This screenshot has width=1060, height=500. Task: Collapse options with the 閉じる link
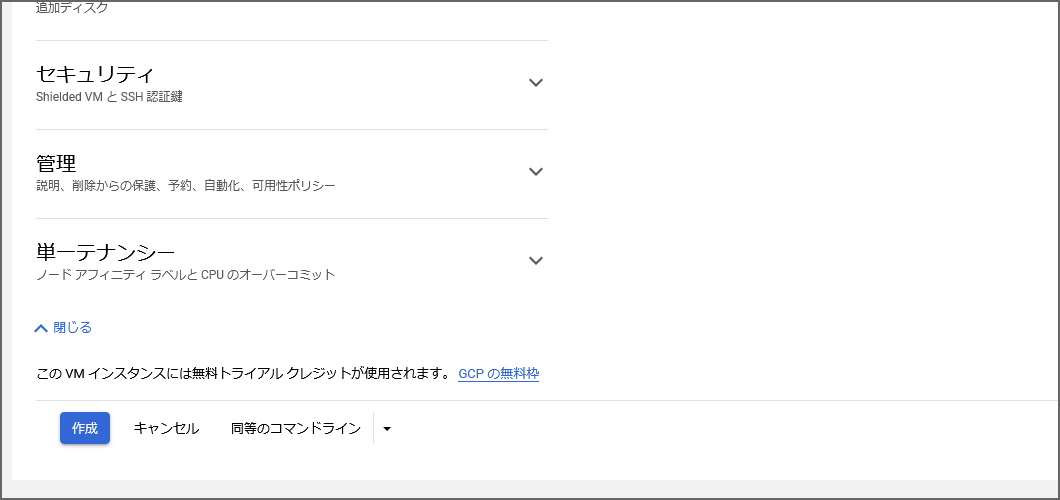pyautogui.click(x=72, y=328)
